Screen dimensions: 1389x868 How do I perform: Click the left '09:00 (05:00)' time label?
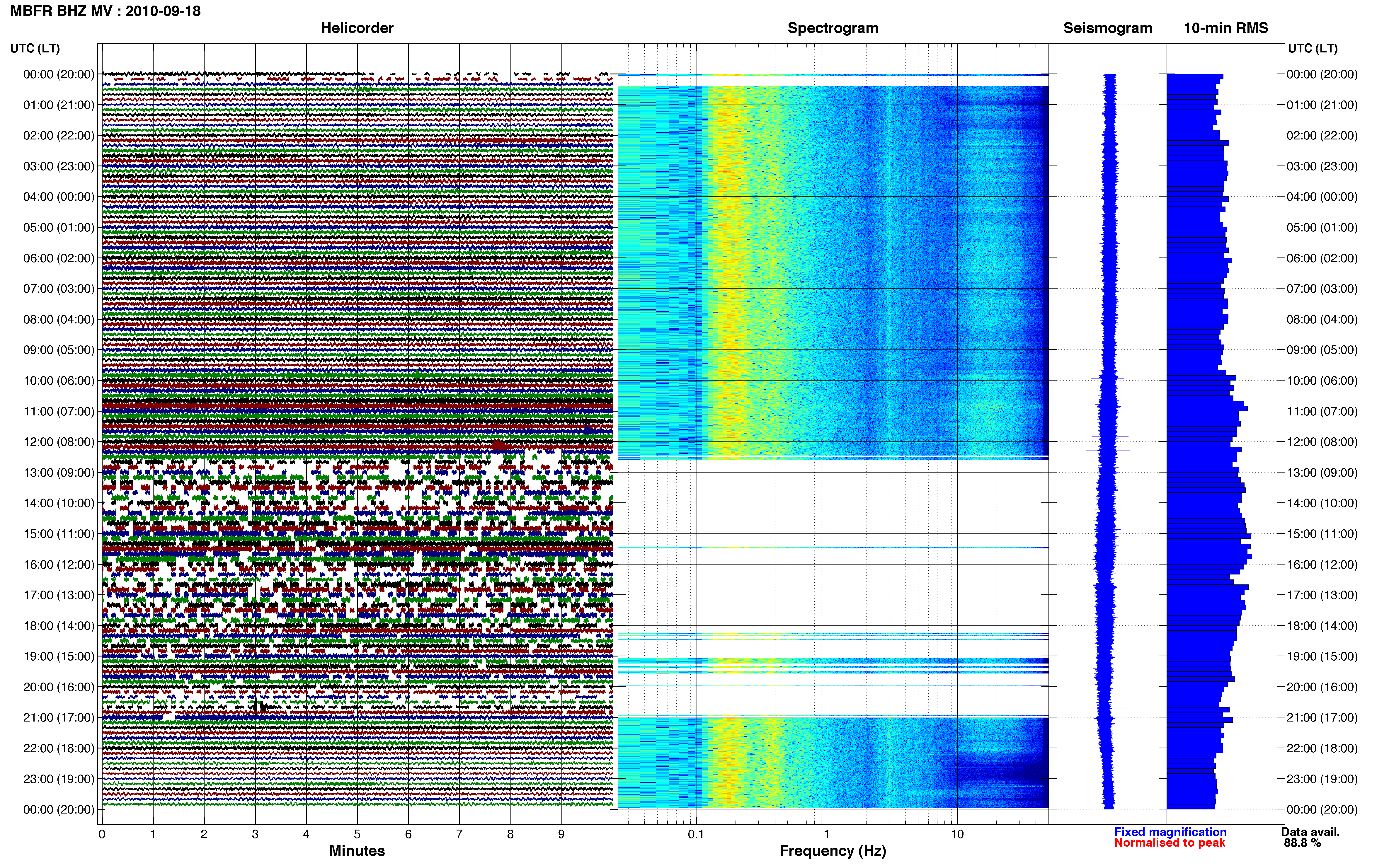tap(59, 350)
